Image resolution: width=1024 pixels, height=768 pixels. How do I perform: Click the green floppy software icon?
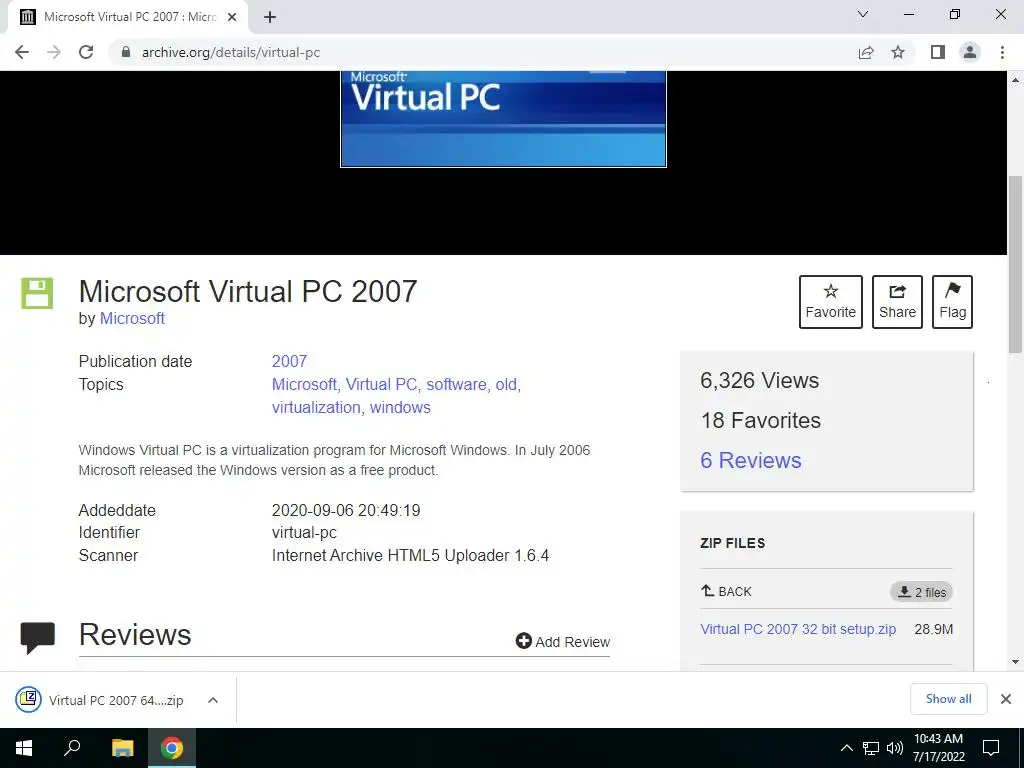point(37,293)
